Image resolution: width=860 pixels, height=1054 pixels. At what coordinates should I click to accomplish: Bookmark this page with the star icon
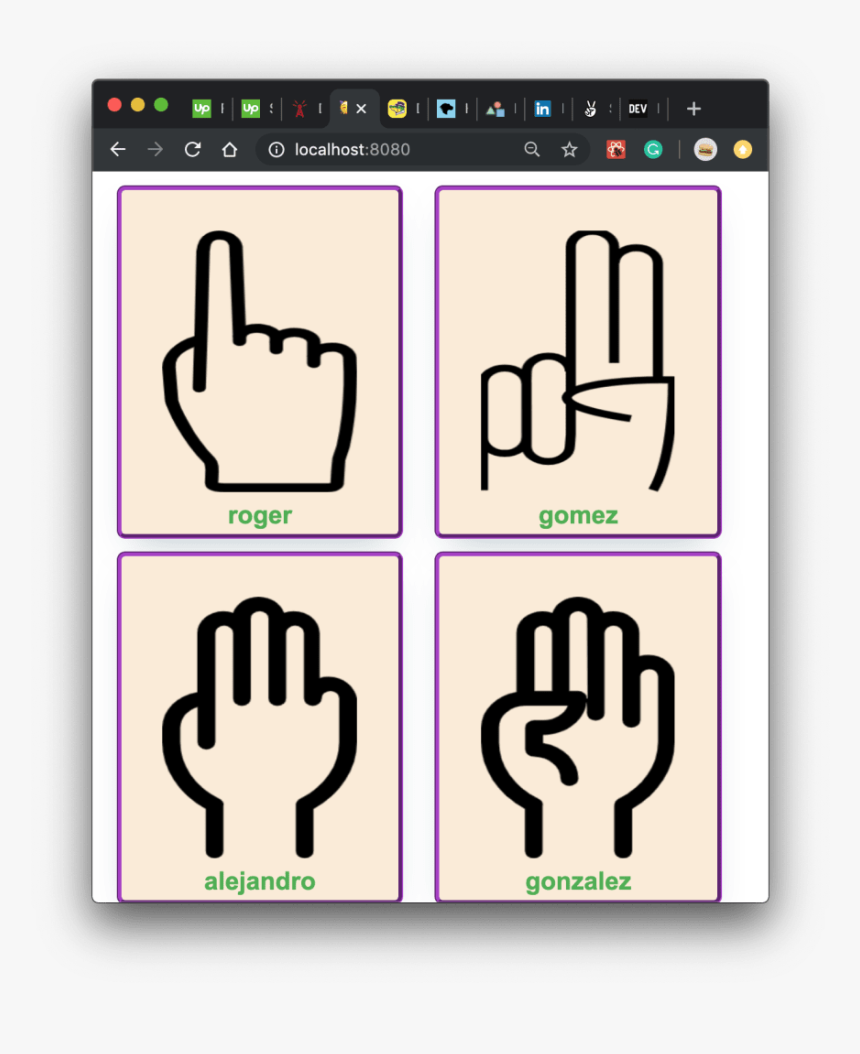tap(569, 150)
